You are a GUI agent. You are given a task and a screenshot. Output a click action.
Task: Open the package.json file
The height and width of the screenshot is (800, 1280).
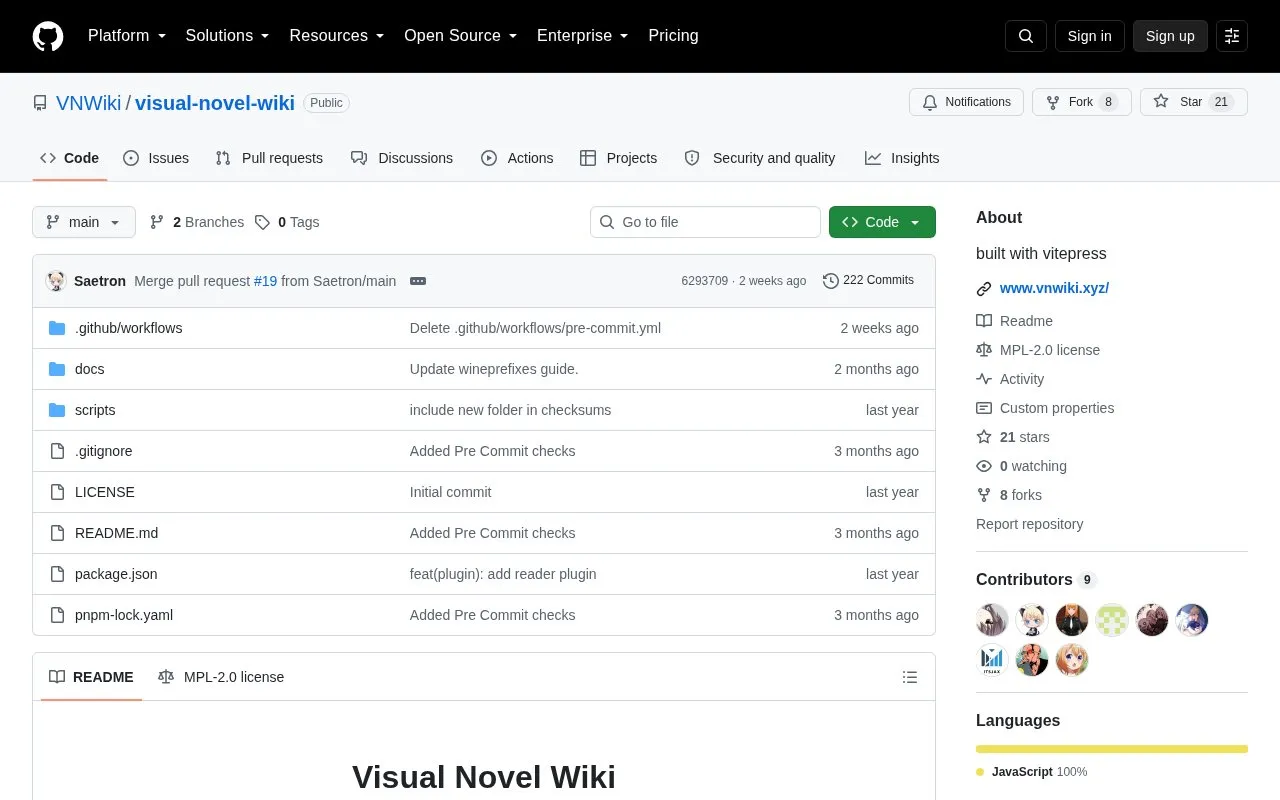click(116, 574)
